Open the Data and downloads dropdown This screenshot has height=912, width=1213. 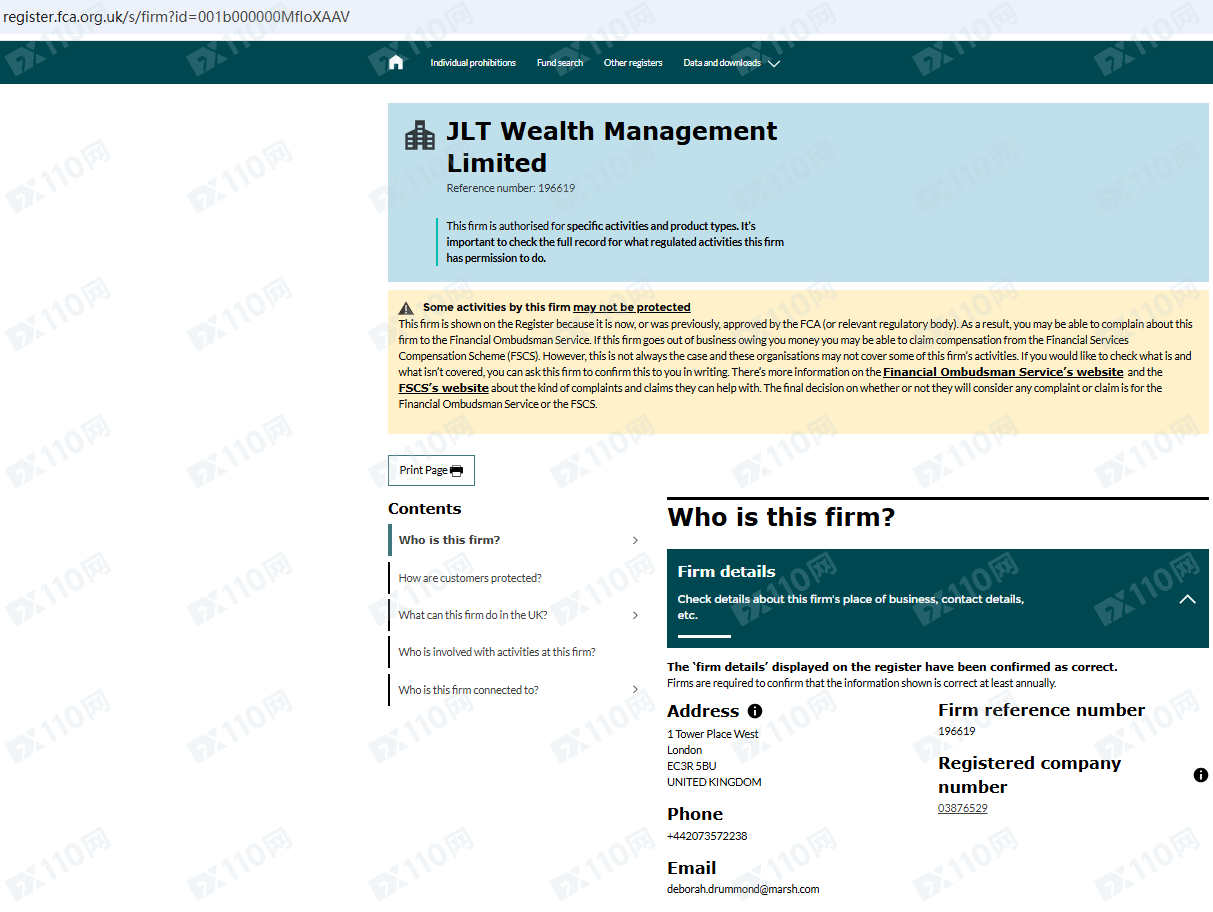[x=731, y=63]
